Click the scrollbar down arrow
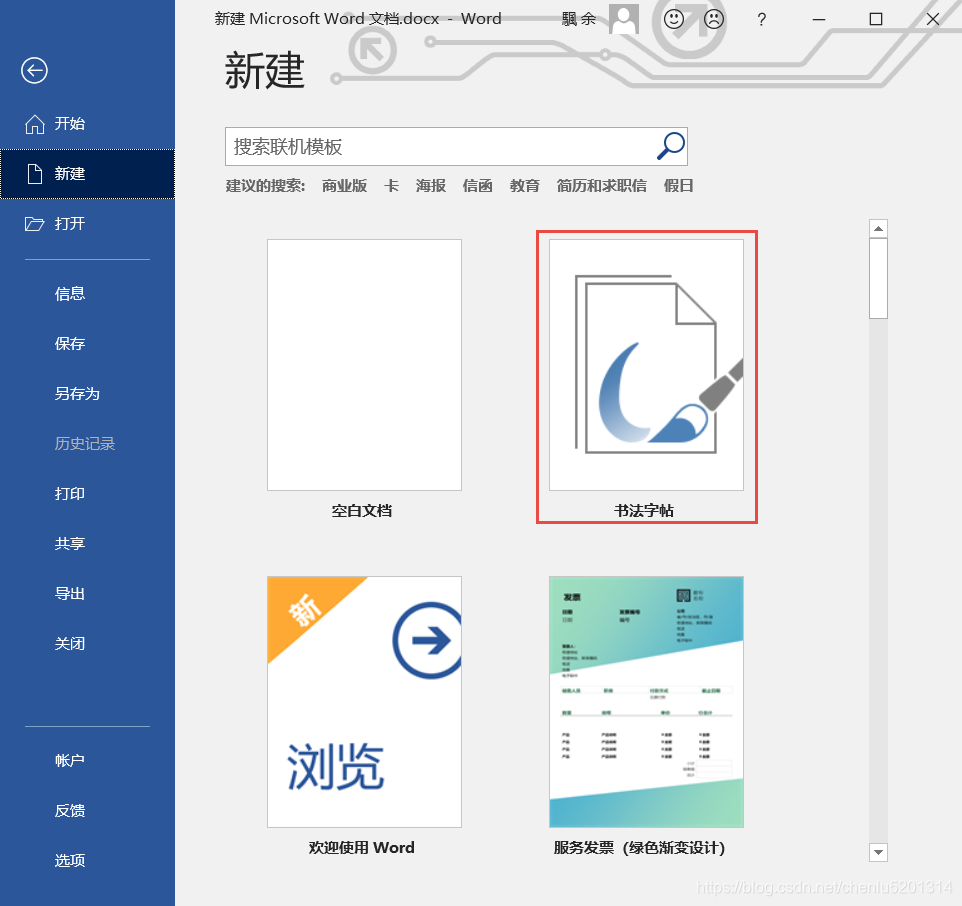The height and width of the screenshot is (906, 962). coord(879,852)
